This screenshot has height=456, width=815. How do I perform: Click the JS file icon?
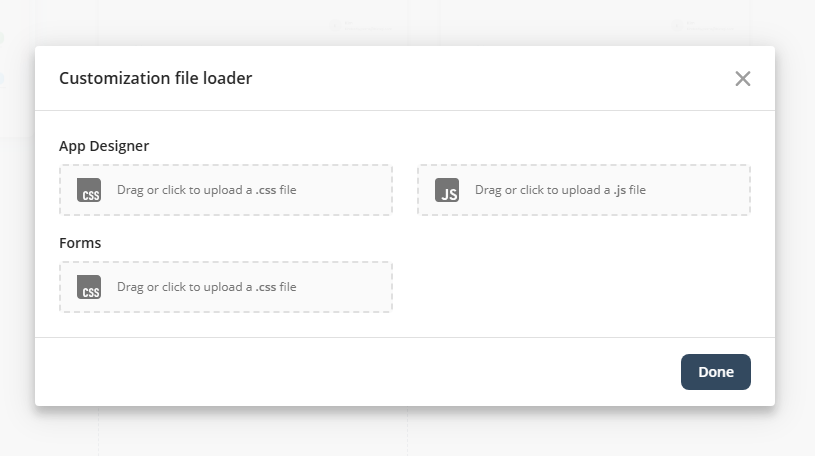click(x=447, y=190)
